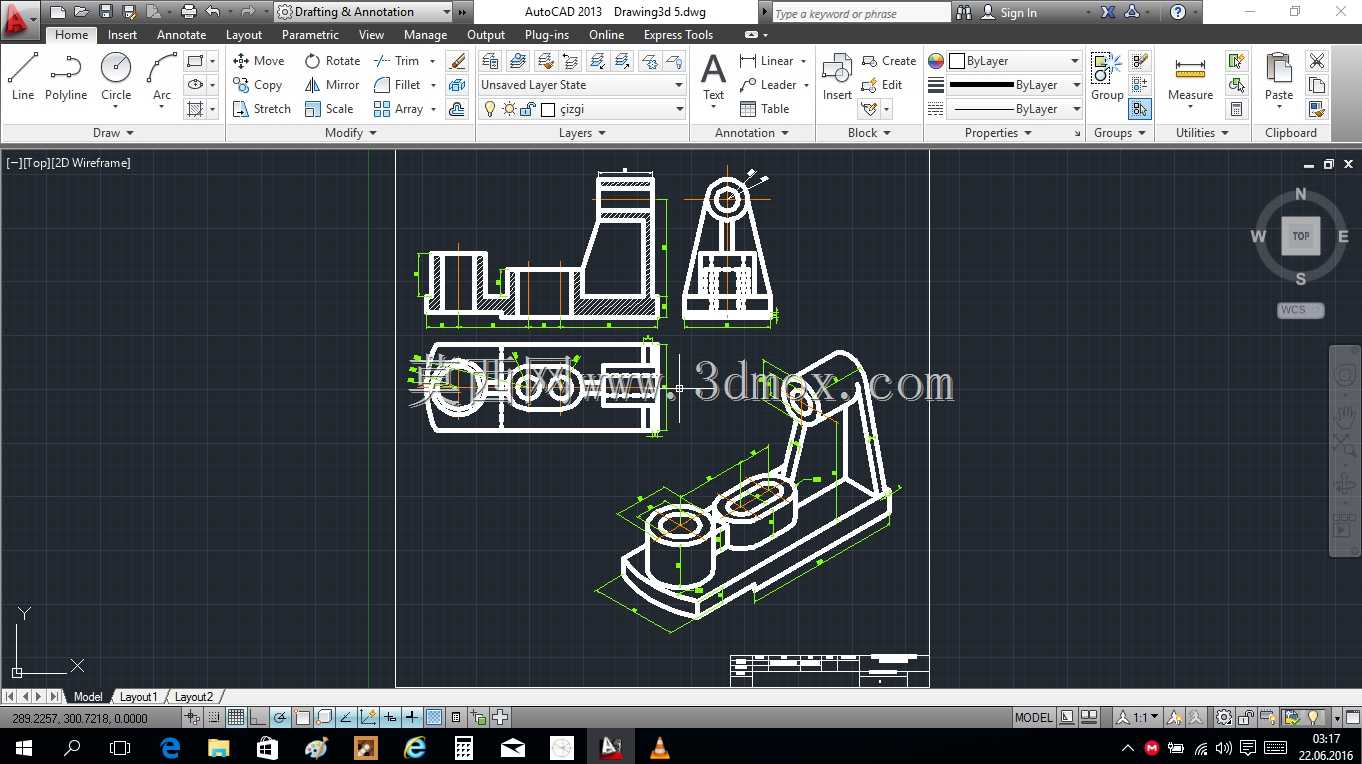Use the Stretch command

coord(262,109)
